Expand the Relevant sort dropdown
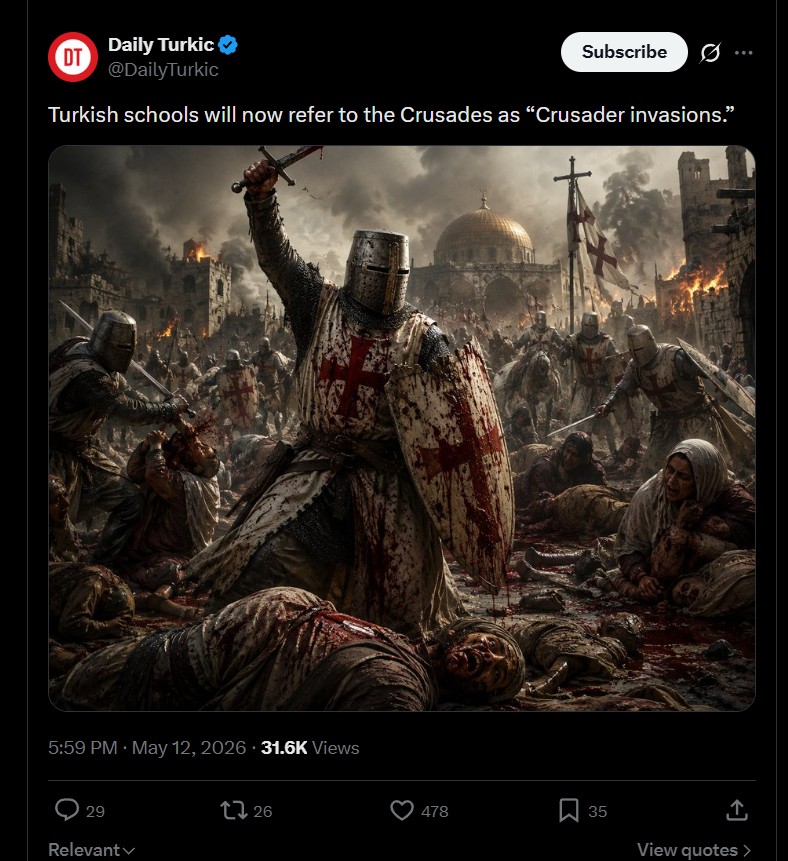788x861 pixels. point(91,849)
